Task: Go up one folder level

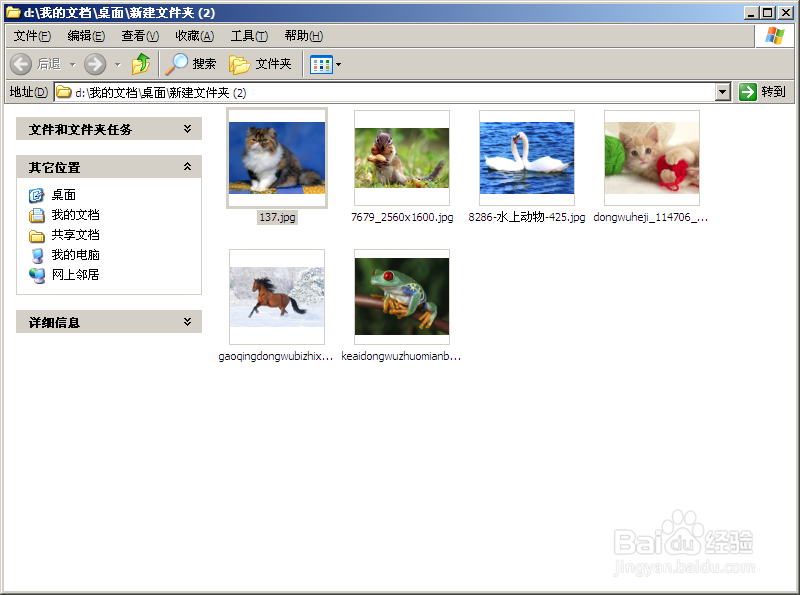Action: (141, 64)
